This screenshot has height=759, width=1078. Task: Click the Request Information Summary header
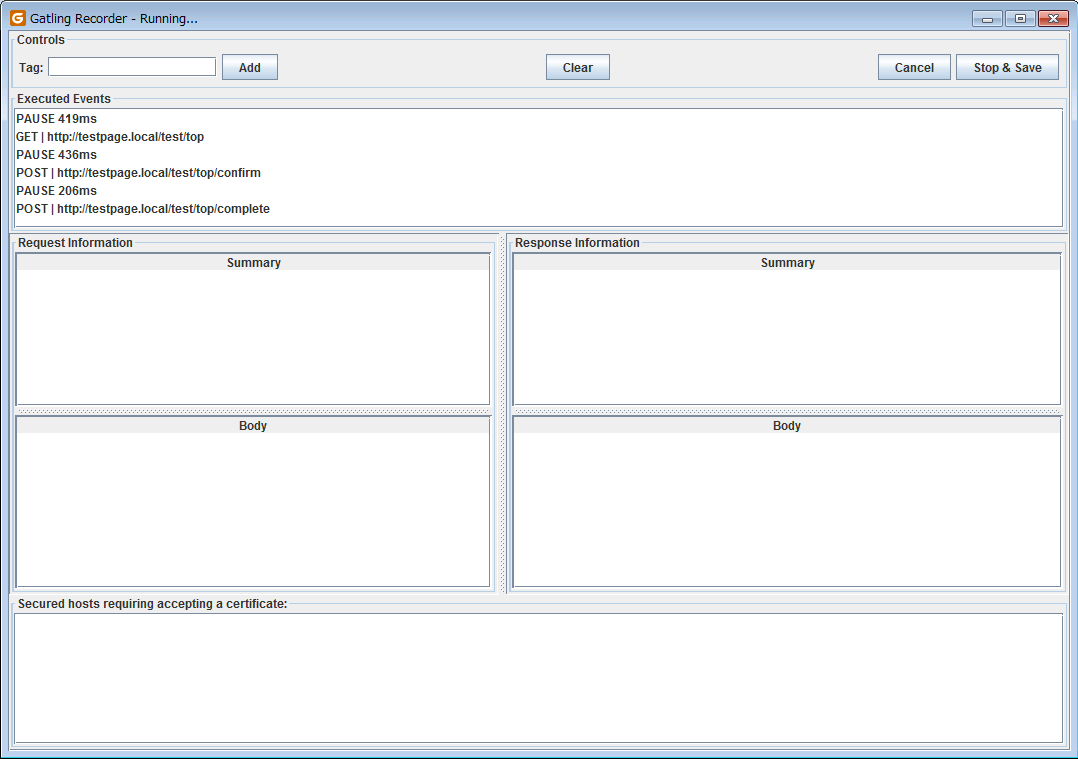253,263
